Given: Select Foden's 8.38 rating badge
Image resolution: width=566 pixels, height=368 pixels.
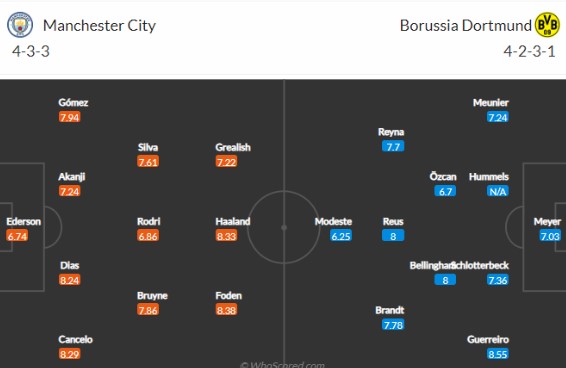Looking at the screenshot, I should (226, 310).
